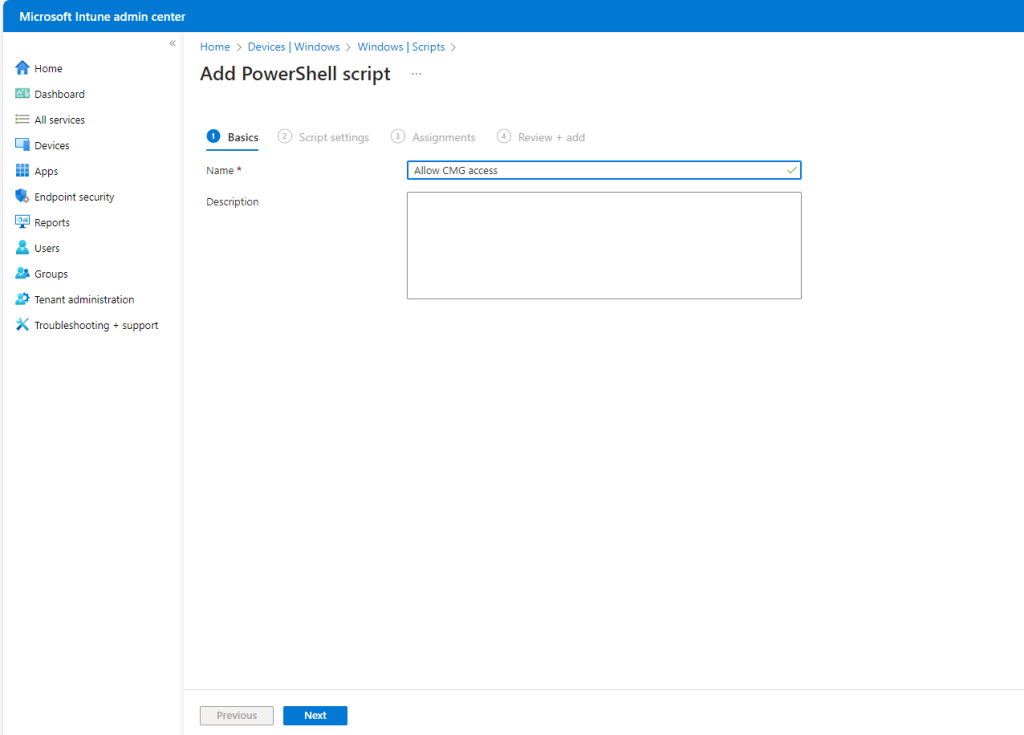Collapse the left navigation sidebar
The image size is (1024, 735).
coord(172,44)
